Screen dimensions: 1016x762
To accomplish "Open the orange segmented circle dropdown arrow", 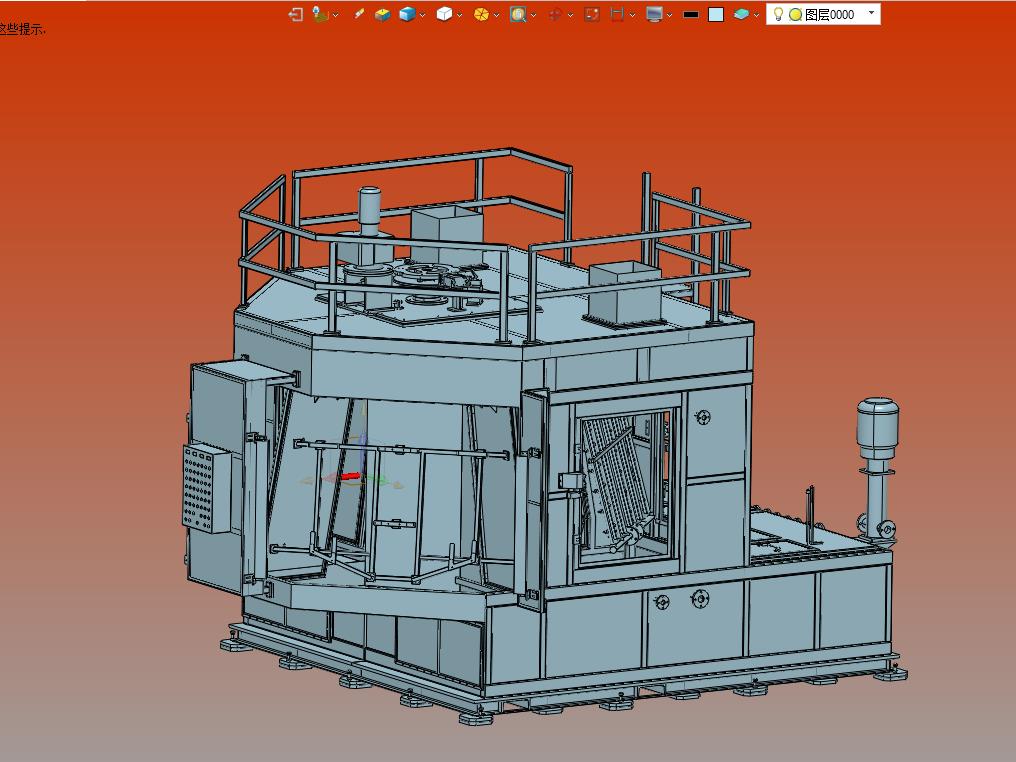I will point(496,15).
